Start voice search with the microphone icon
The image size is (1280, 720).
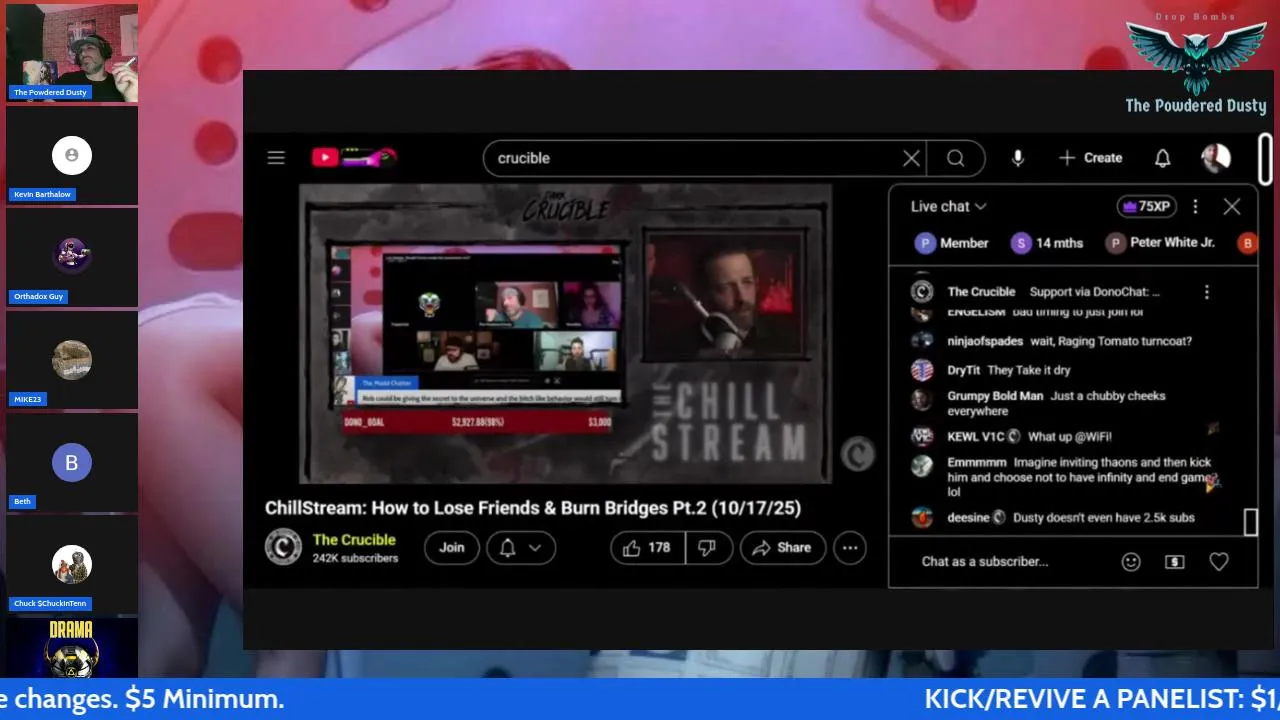[1017, 158]
